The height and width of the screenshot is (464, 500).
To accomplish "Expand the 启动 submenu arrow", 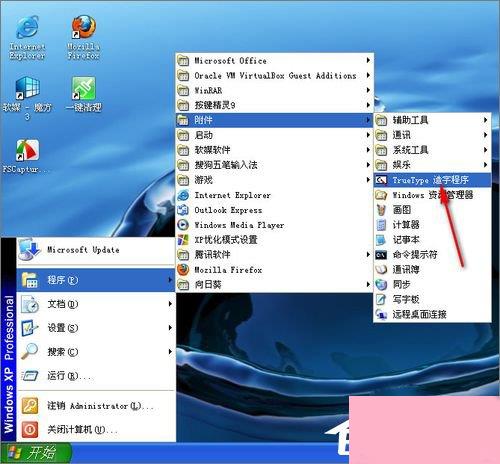I will pos(368,135).
